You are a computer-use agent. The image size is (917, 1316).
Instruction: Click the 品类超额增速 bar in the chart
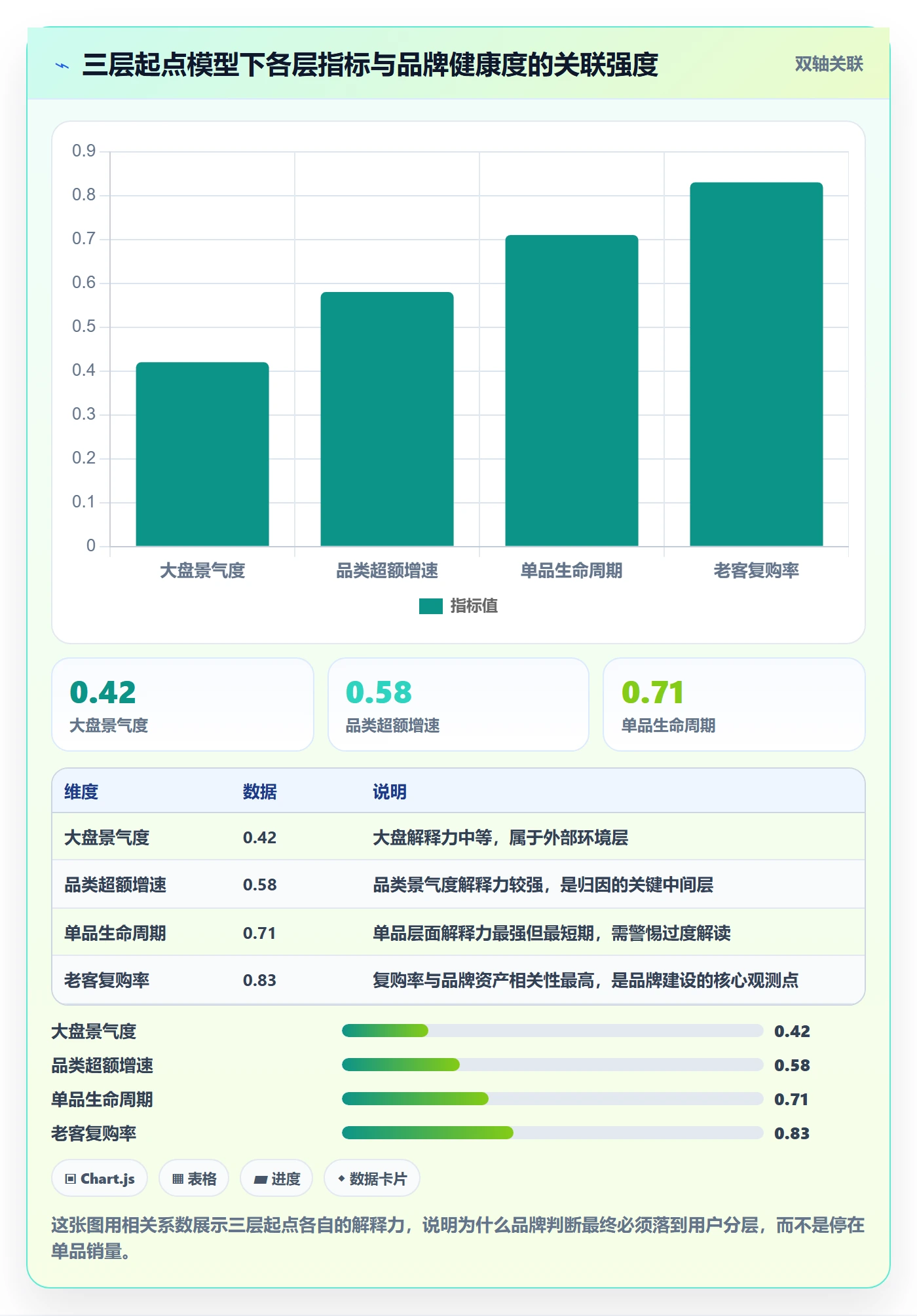[x=387, y=419]
